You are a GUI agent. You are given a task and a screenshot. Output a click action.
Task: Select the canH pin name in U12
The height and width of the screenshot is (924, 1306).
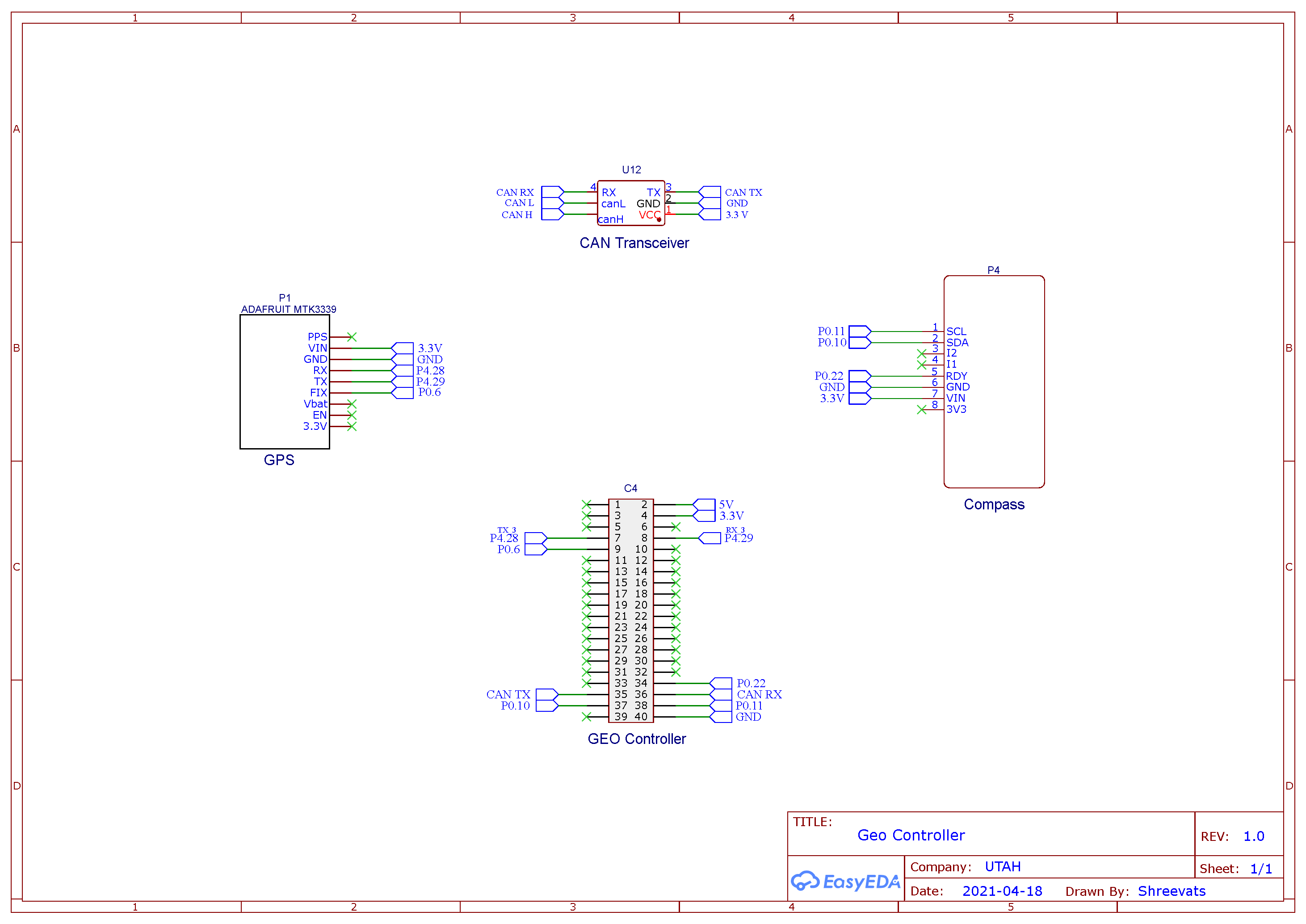[x=610, y=219]
